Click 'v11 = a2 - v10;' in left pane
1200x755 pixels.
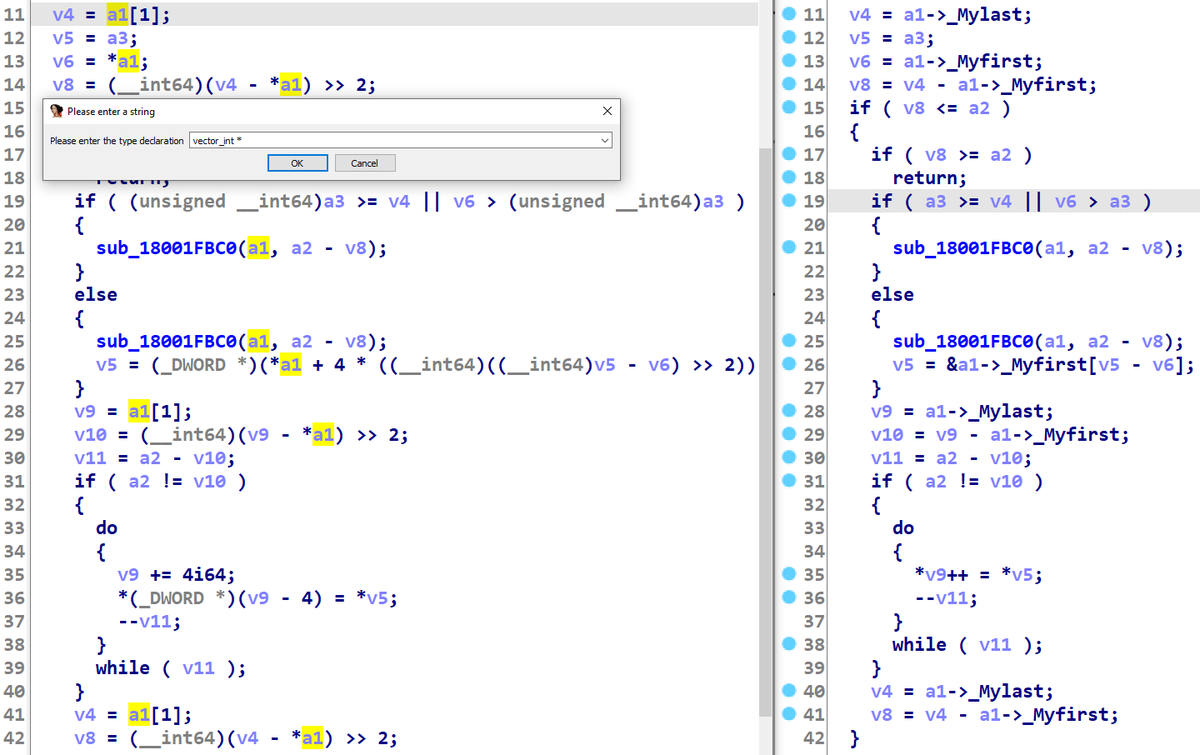pyautogui.click(x=155, y=458)
